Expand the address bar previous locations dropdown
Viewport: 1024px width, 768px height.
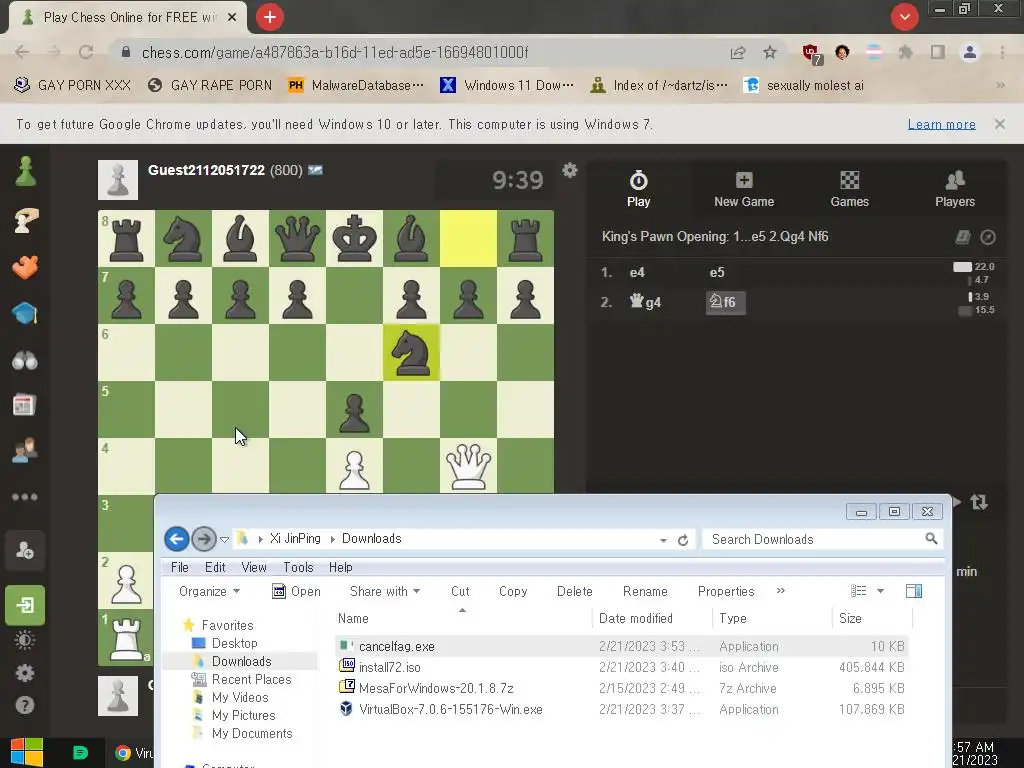pyautogui.click(x=664, y=540)
